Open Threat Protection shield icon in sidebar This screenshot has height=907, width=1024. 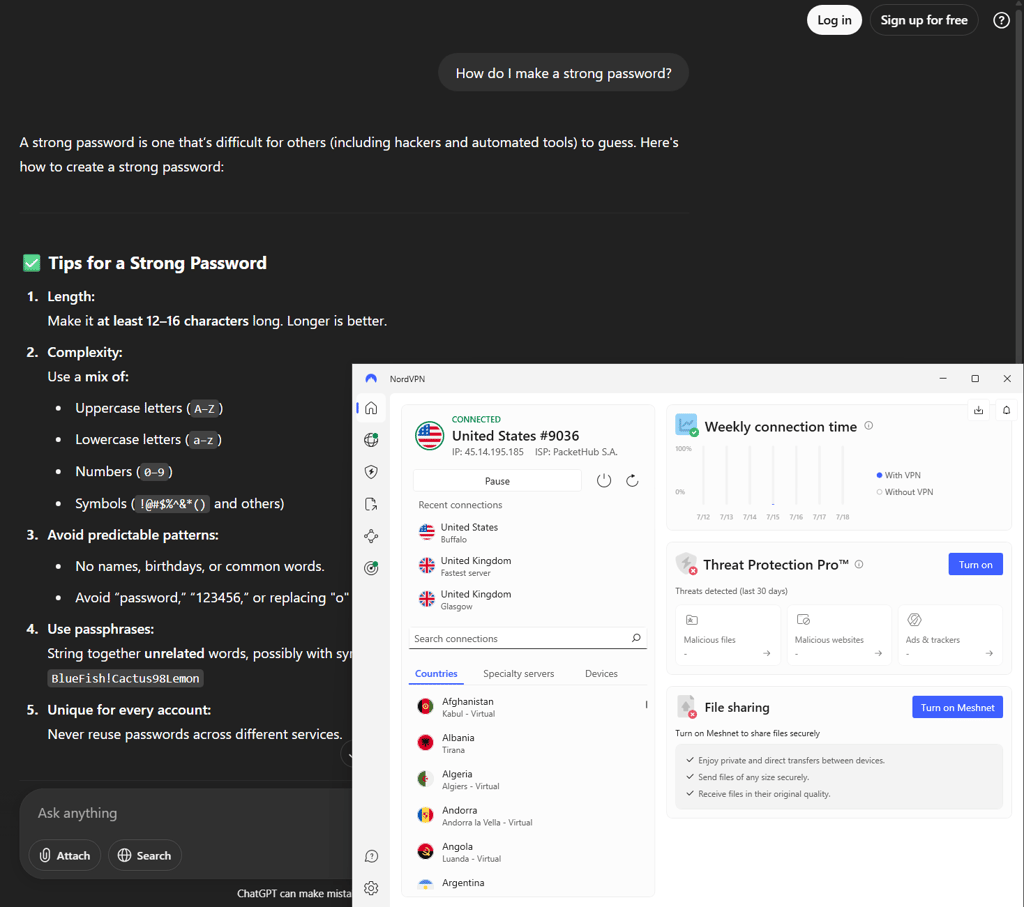pyautogui.click(x=371, y=472)
